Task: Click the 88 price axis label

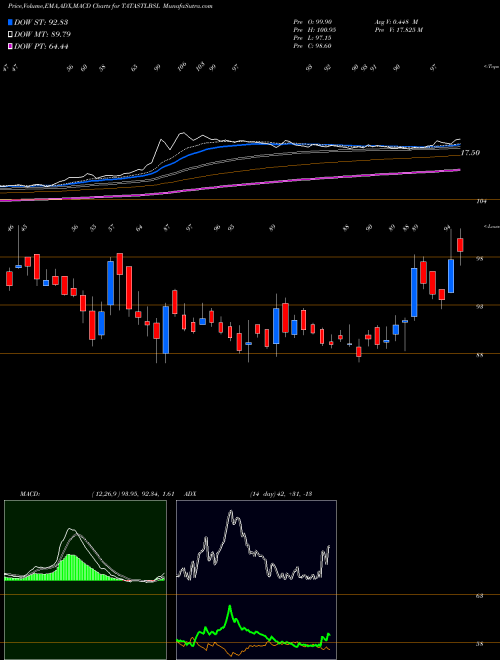Action: 479,355
